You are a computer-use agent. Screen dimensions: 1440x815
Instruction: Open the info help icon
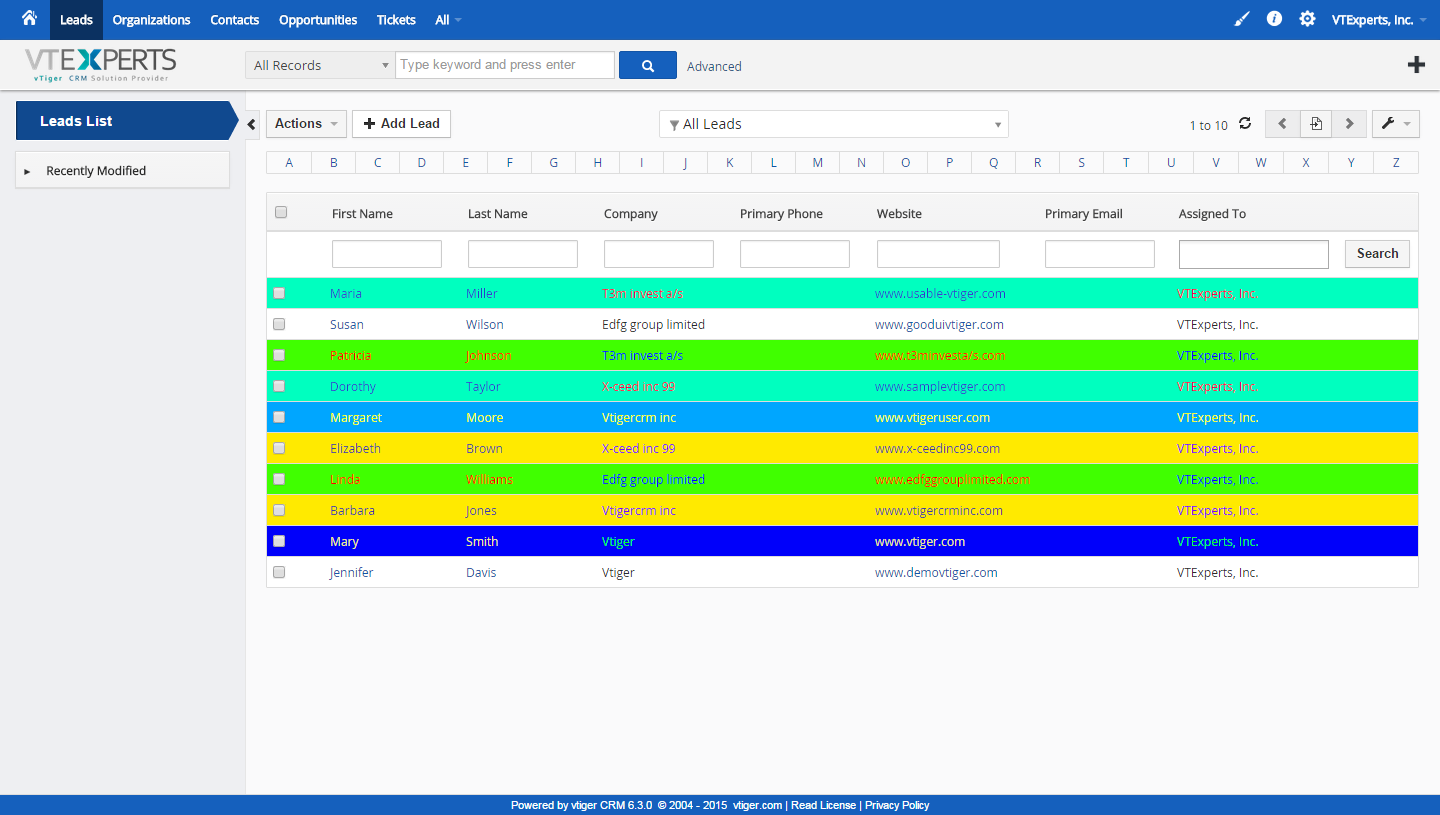tap(1274, 19)
